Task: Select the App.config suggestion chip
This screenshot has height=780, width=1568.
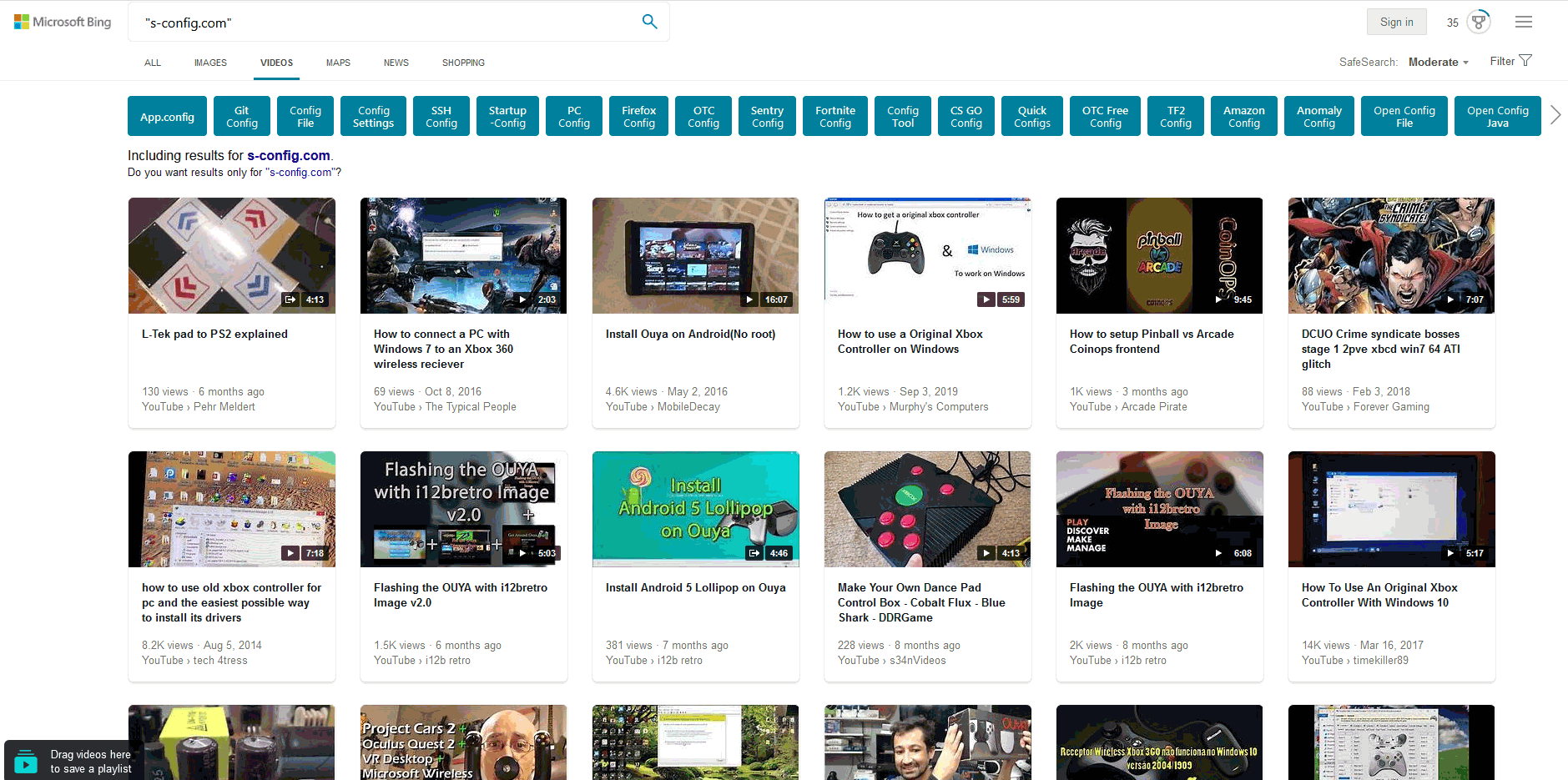Action: [167, 116]
